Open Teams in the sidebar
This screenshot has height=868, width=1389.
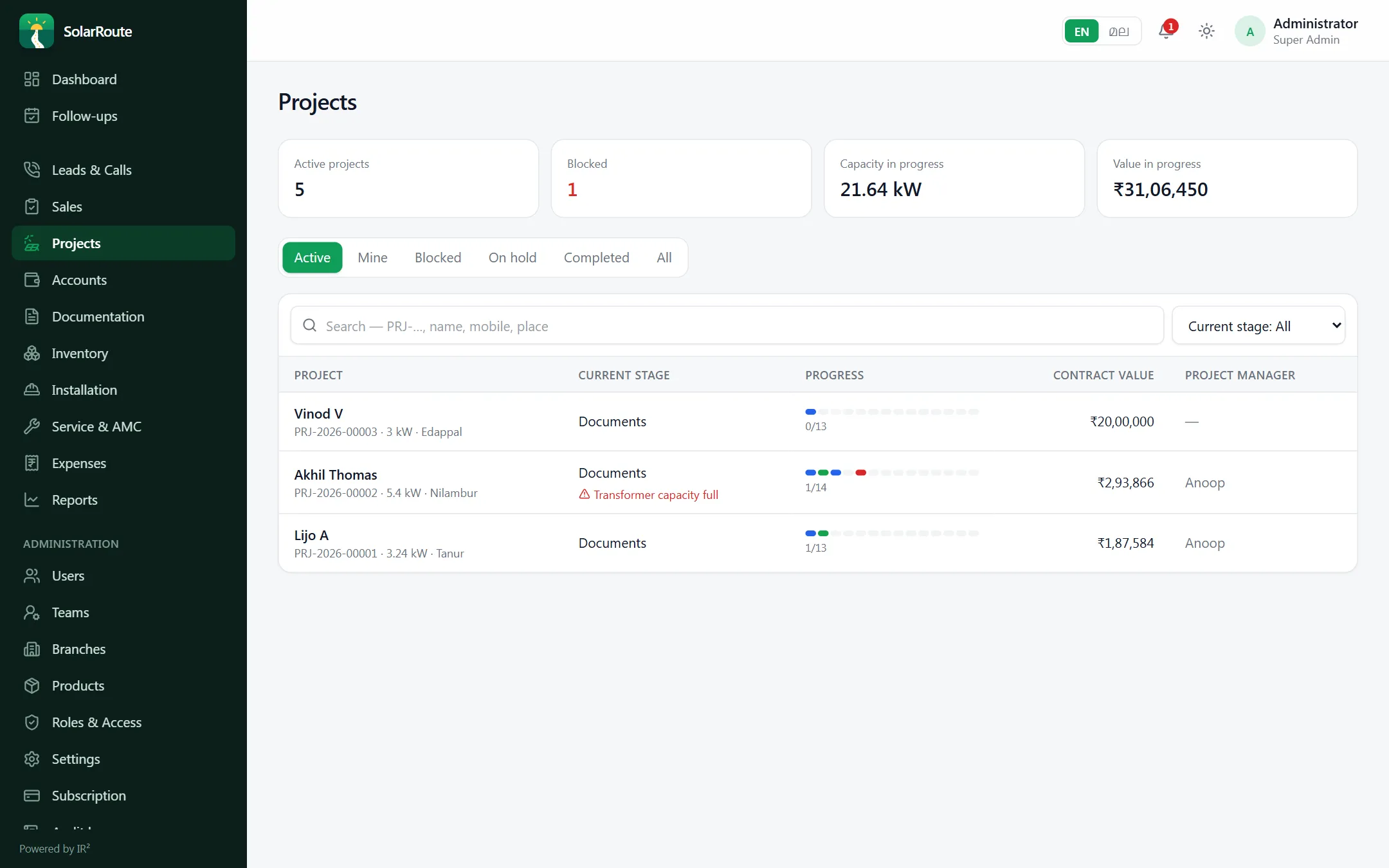point(123,612)
